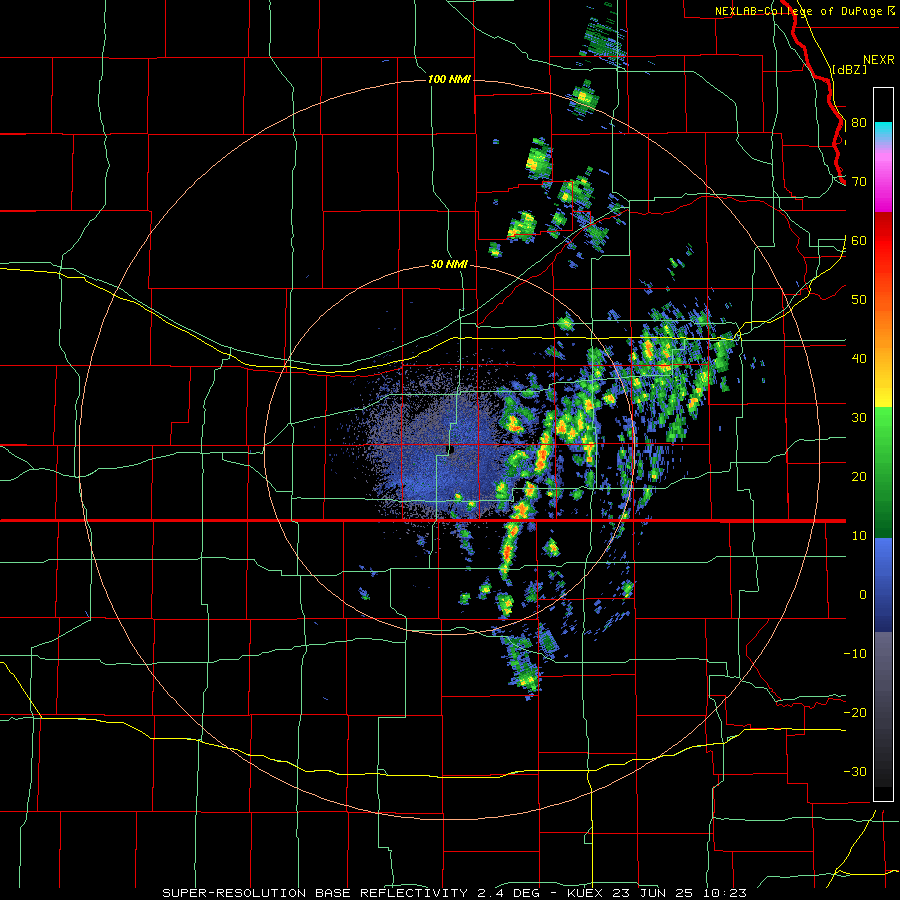Pick the cyan top segment of the color bar
The height and width of the screenshot is (900, 900).
883,133
